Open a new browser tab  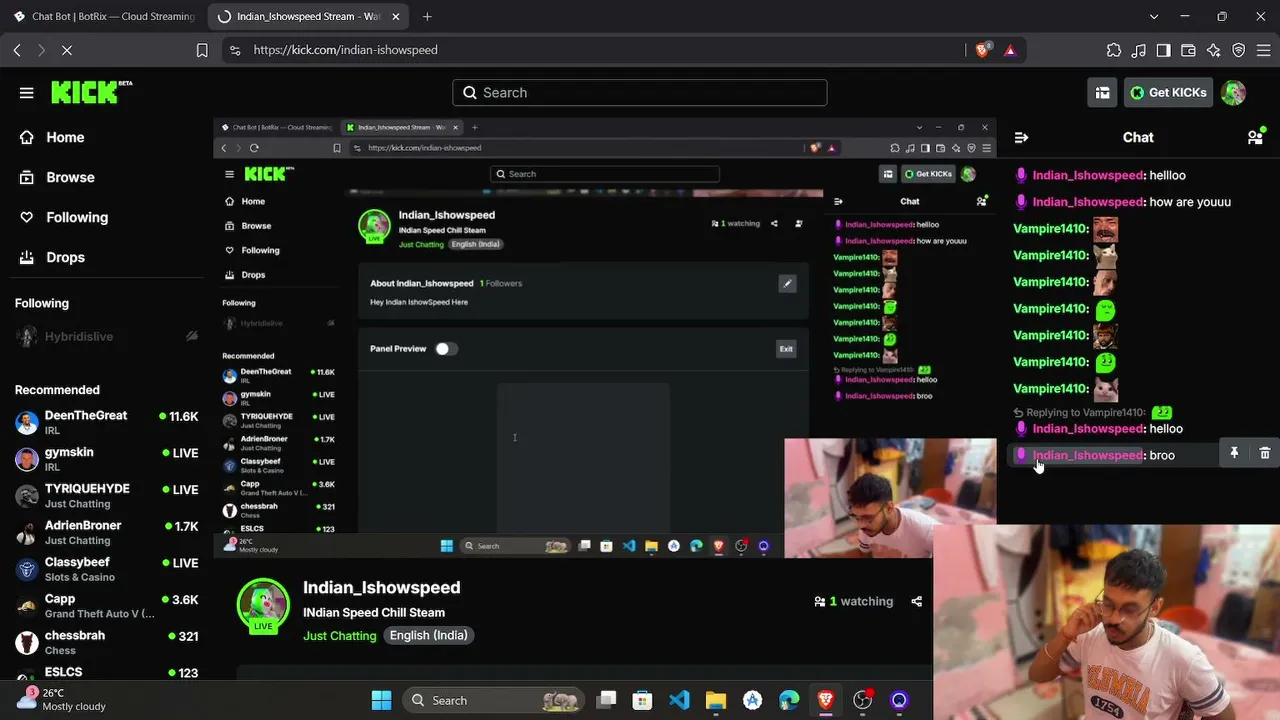(x=427, y=17)
